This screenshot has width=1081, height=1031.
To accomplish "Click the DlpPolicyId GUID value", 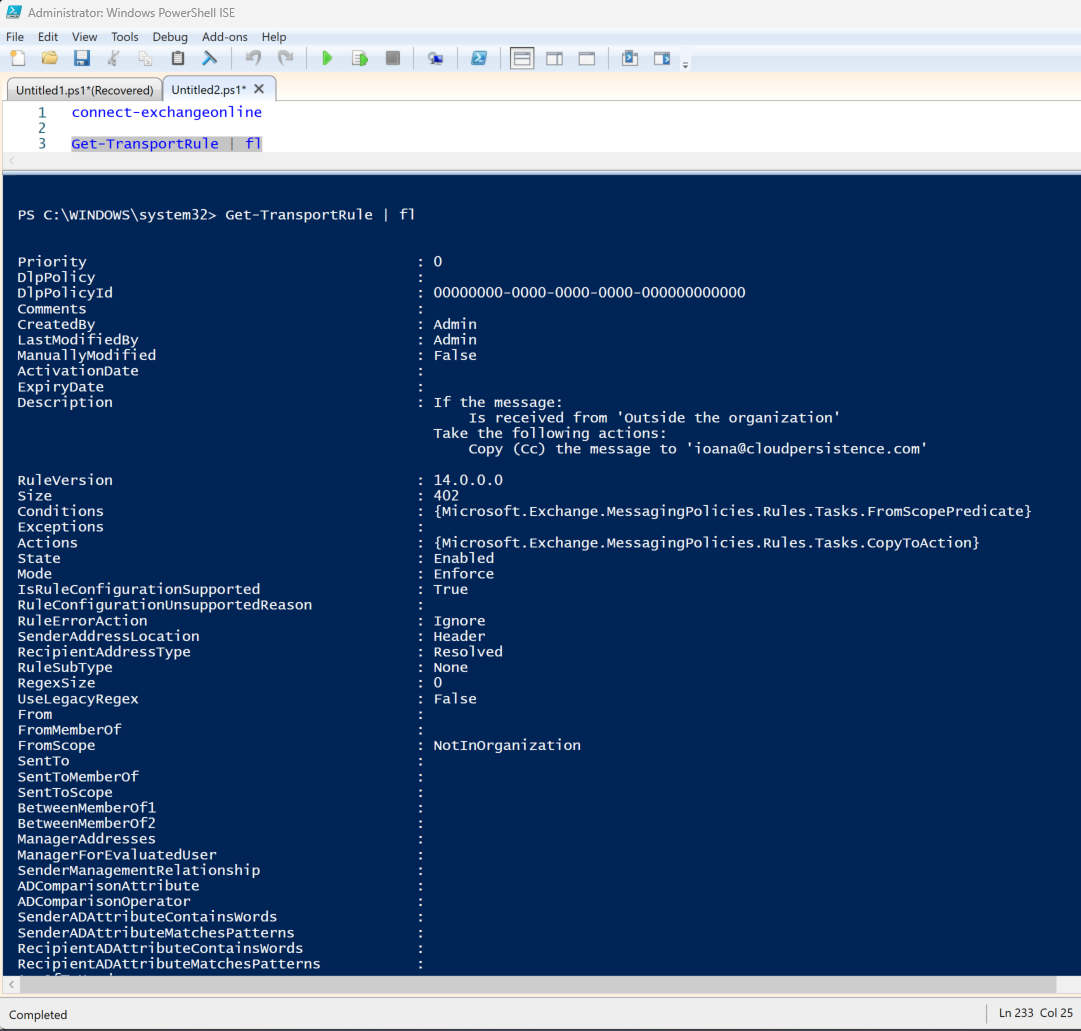I will [x=589, y=292].
